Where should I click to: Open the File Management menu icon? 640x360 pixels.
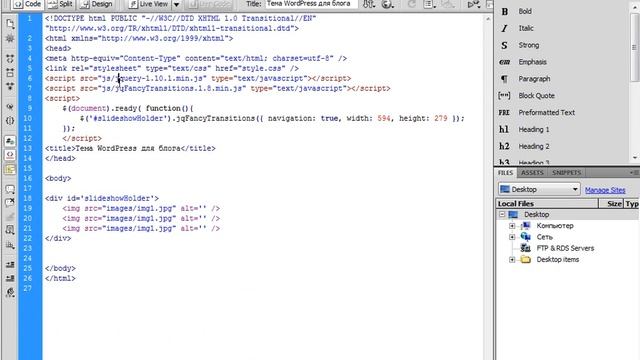(369, 4)
